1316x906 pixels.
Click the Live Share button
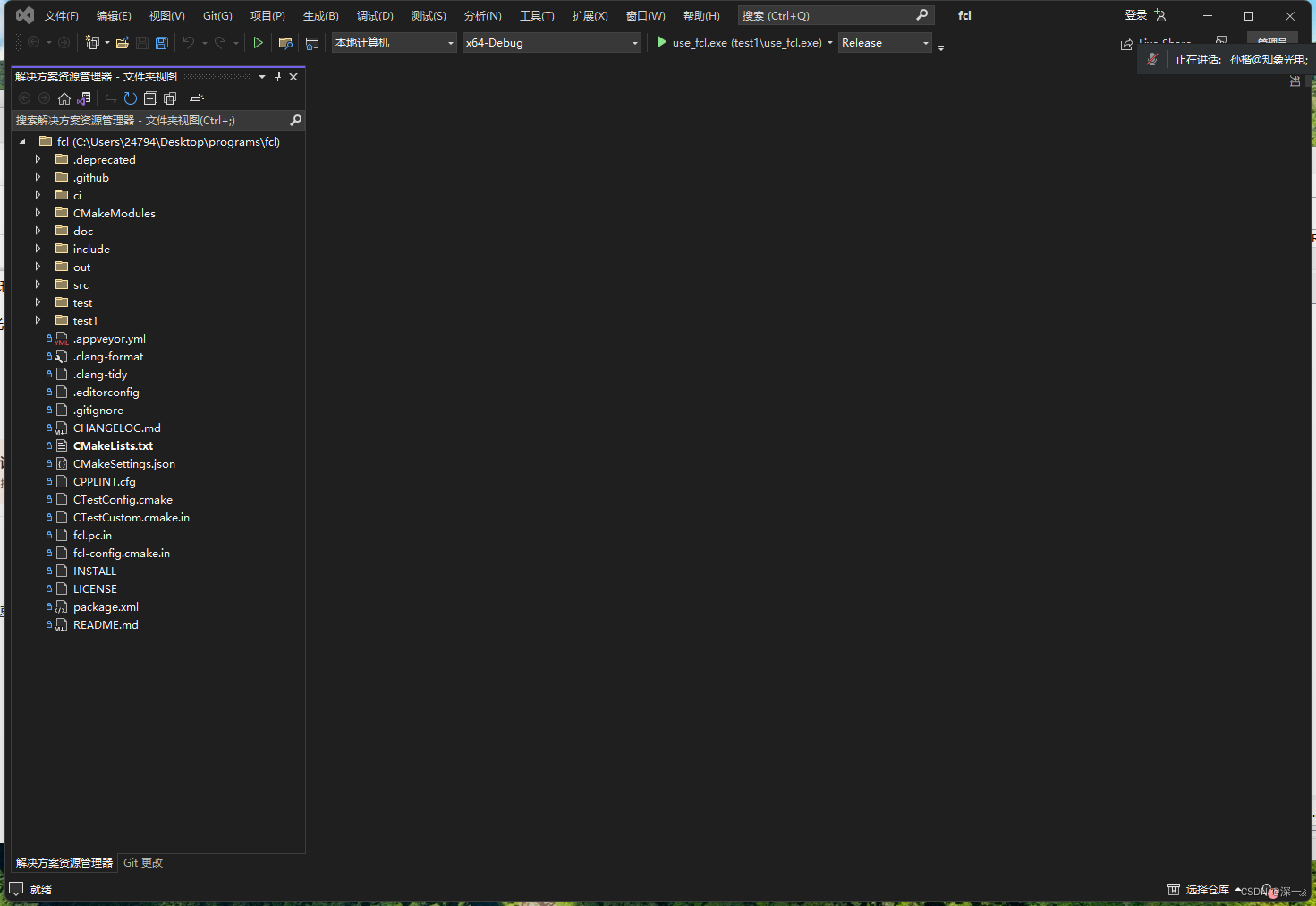[x=1165, y=42]
